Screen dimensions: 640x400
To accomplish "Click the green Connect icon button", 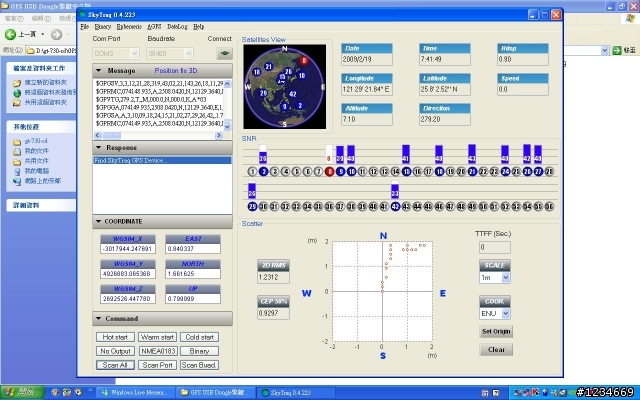I will click(224, 53).
